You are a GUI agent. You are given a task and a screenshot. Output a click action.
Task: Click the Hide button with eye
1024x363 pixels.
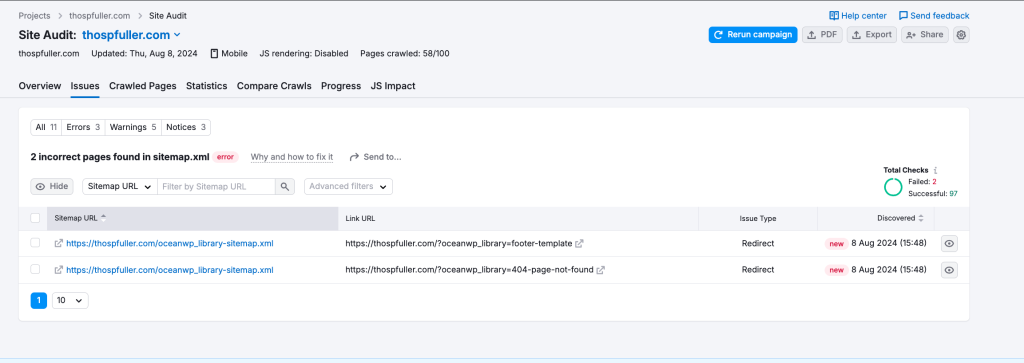coord(52,186)
